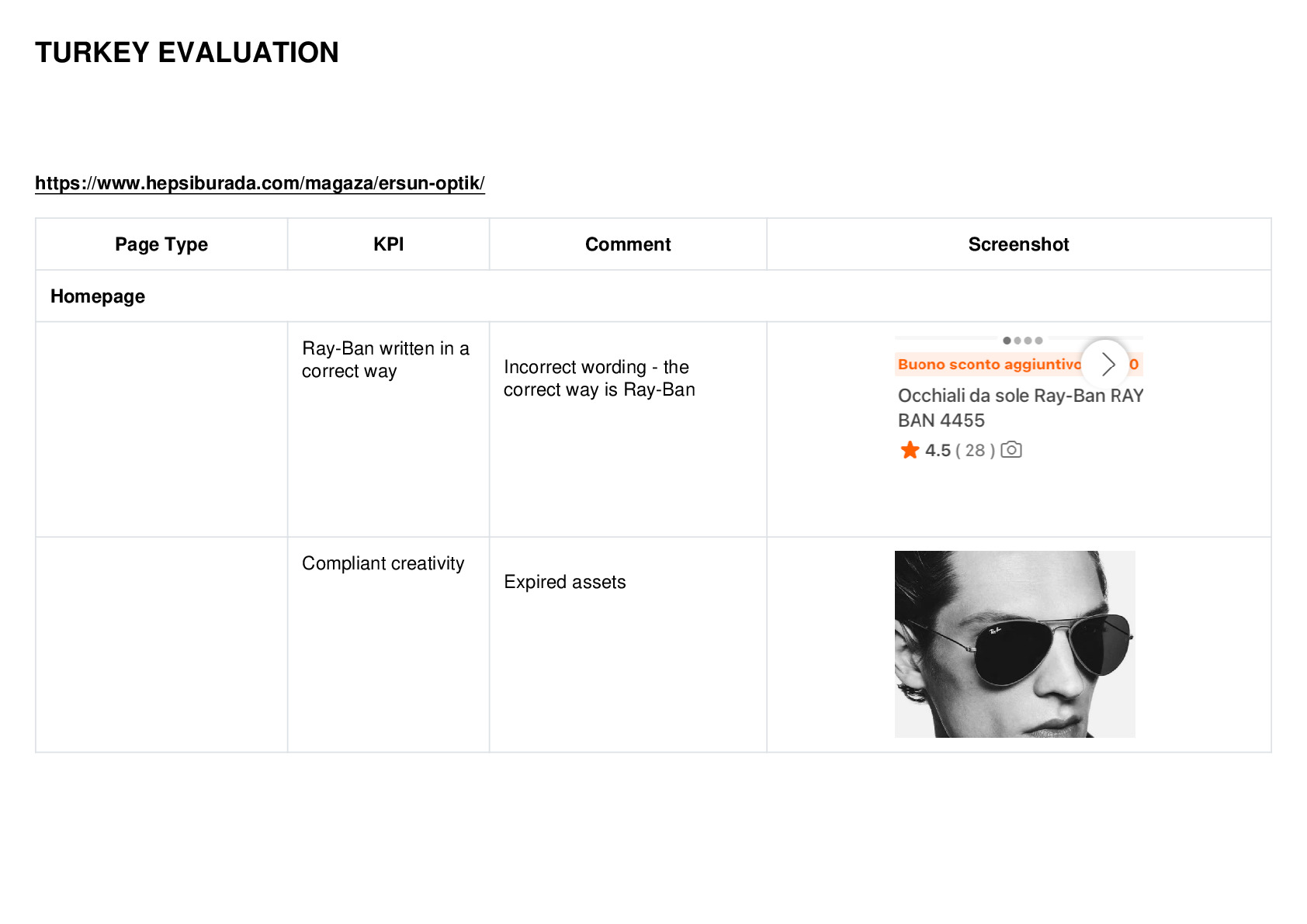
Task: Open the hepsiburada ersun-optik link
Action: (260, 183)
